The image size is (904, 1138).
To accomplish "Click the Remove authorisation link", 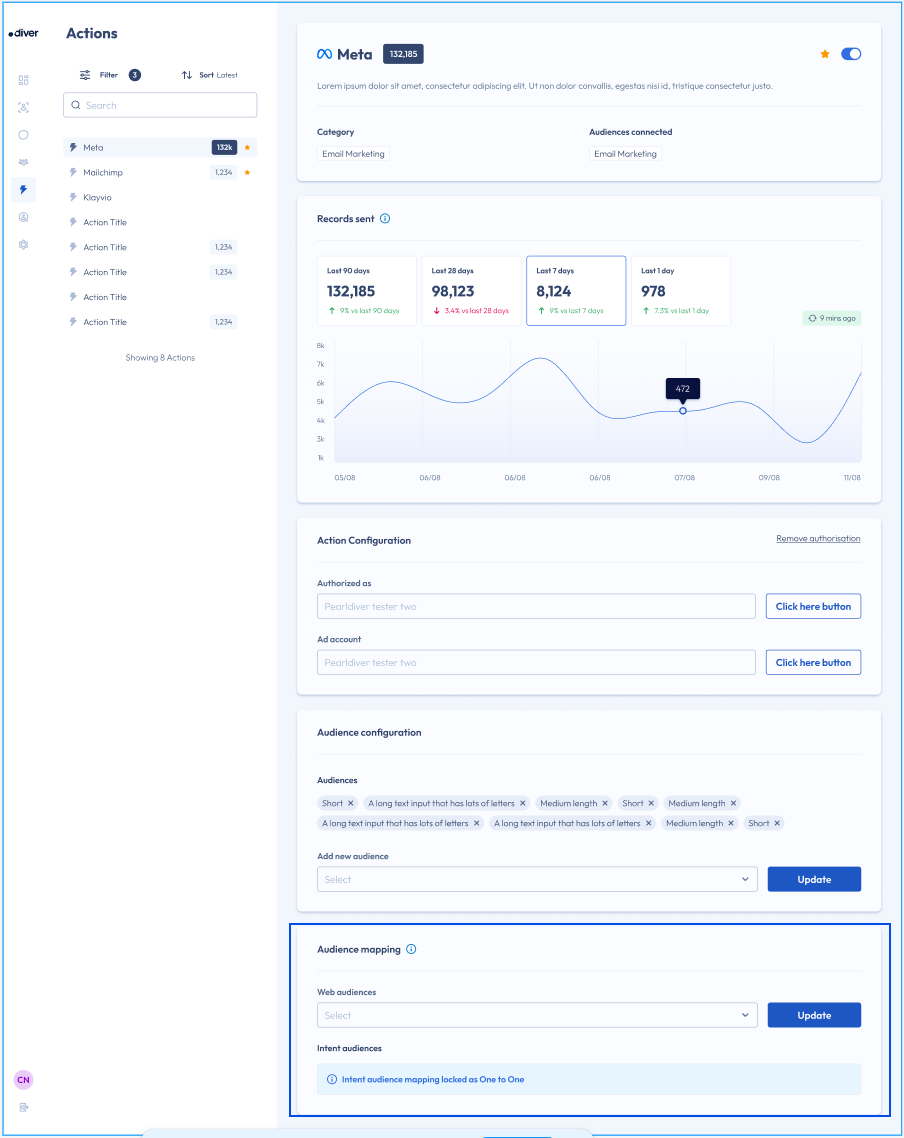I will click(x=818, y=539).
